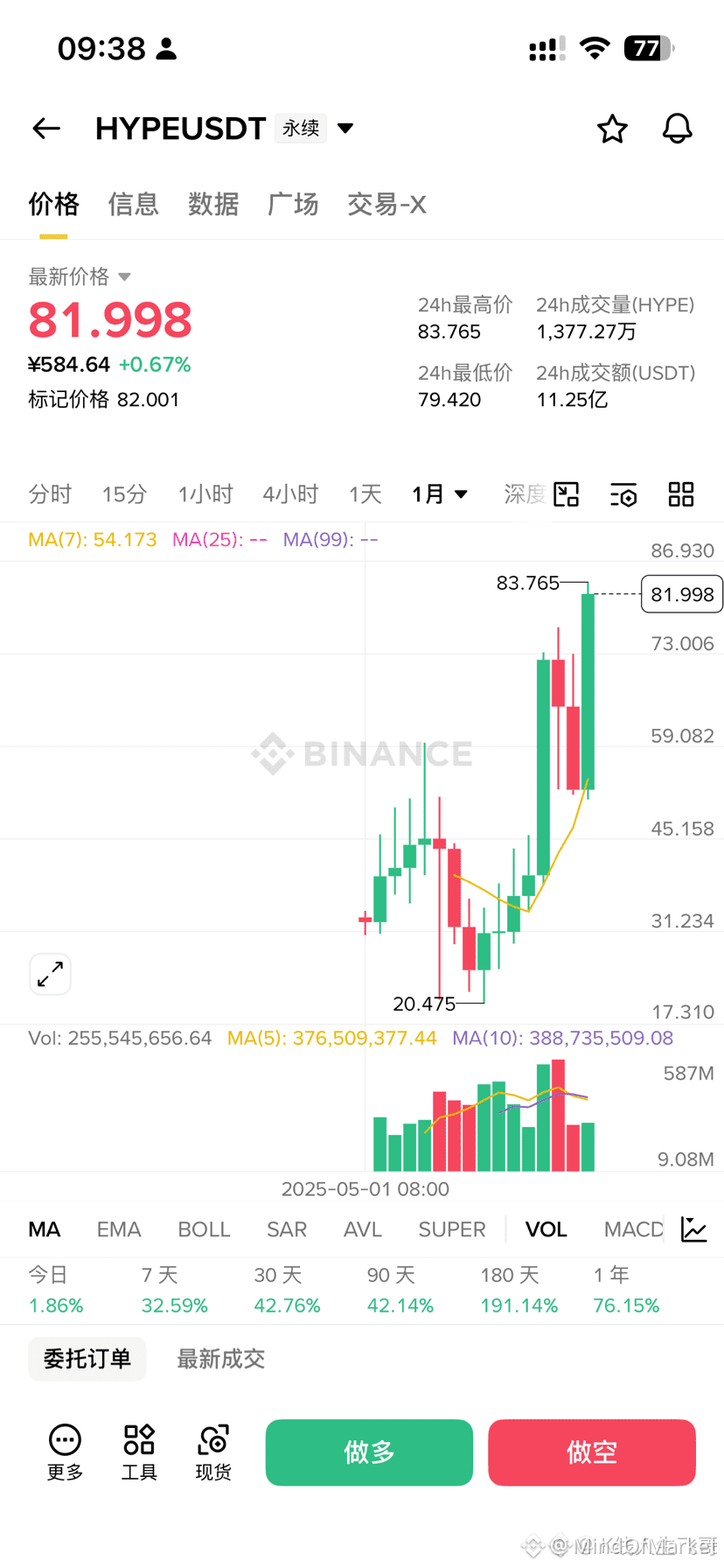Open the 1月 timeframe dropdown

pyautogui.click(x=440, y=494)
